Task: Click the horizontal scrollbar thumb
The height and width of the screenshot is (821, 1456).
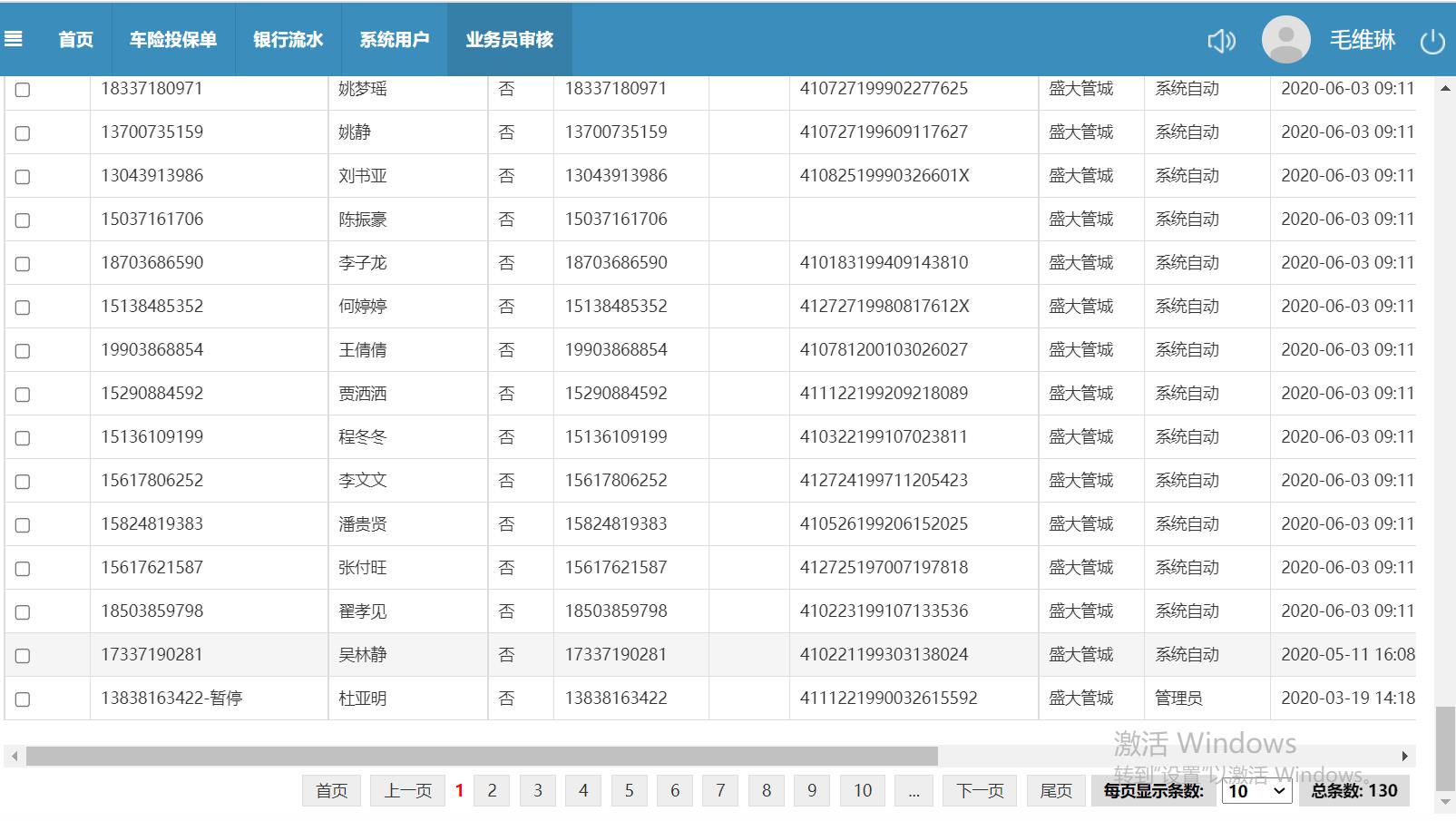Action: point(481,757)
